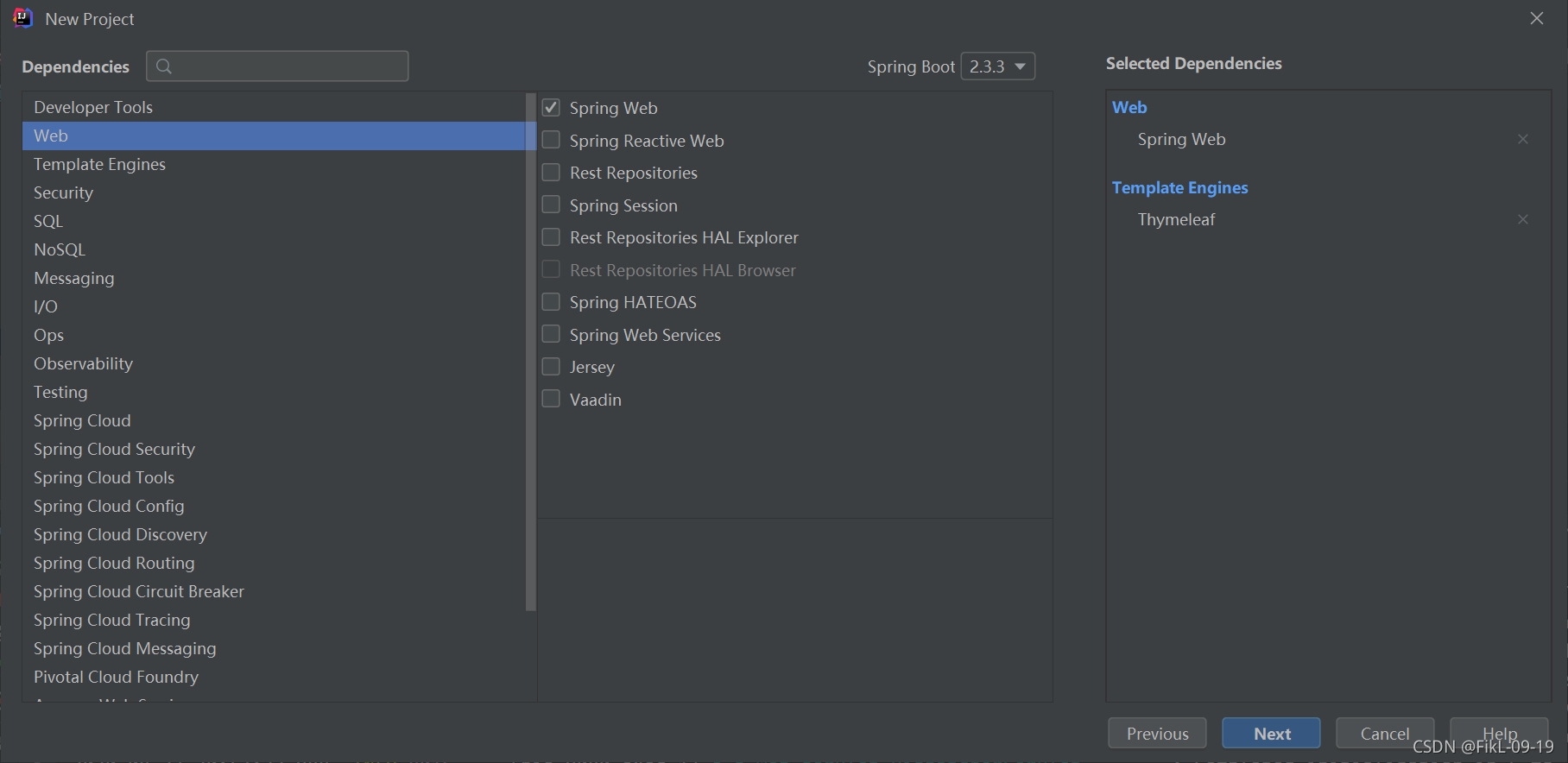Select Spring Cloud Routing category
1568x763 pixels.
tap(274, 563)
